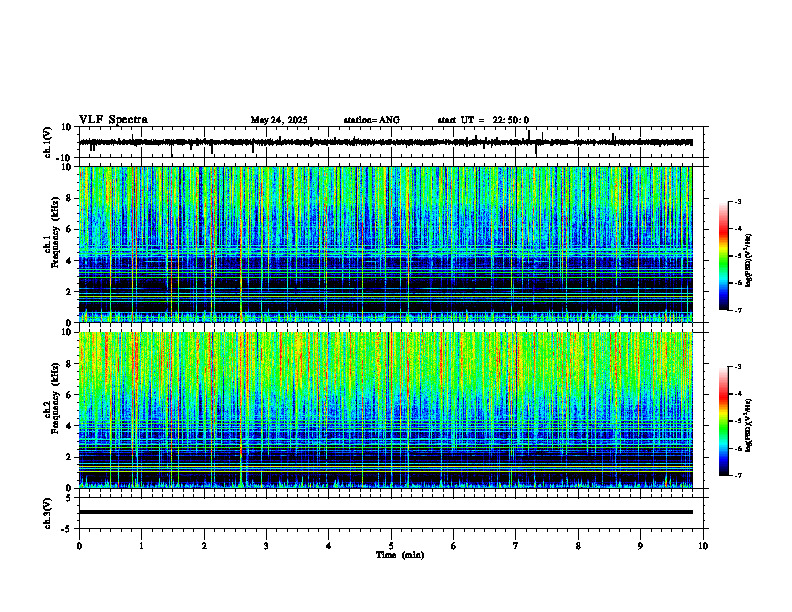The image size is (792, 612).
Task: Click the "6" kHz tick on ch.1 frequency axis
Action: (x=69, y=229)
